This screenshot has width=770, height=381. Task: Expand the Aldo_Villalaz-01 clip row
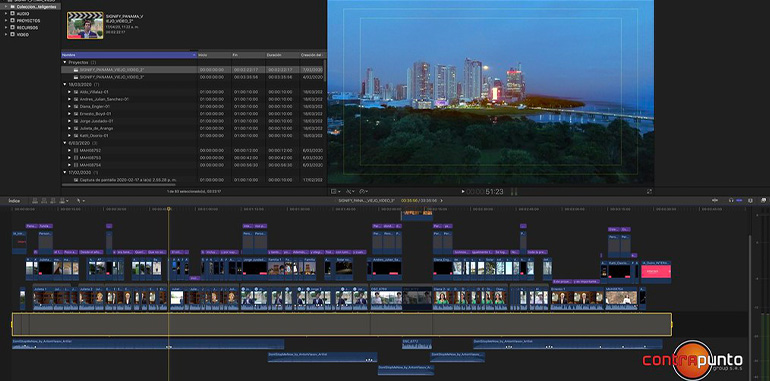point(70,92)
